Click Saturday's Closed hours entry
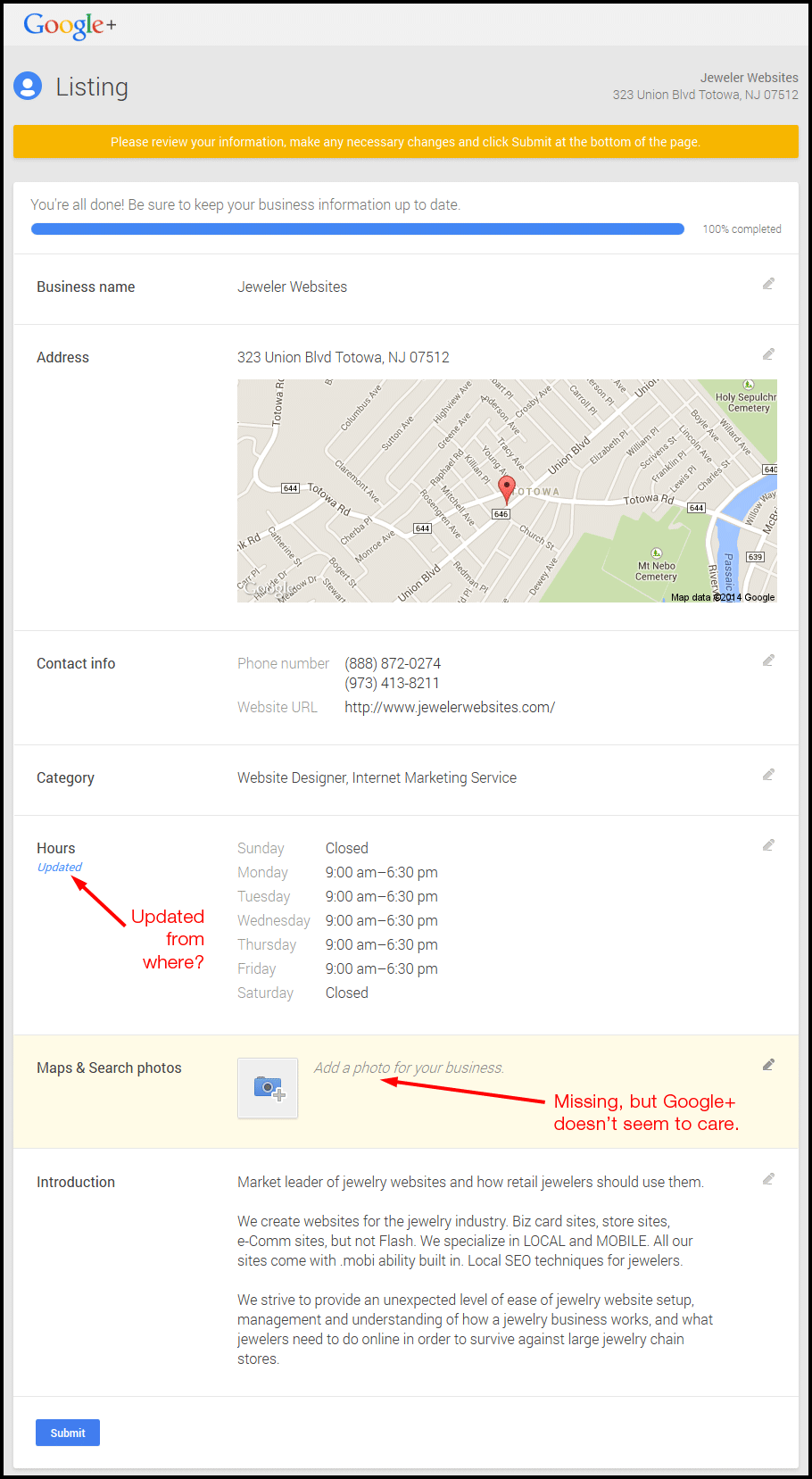Screen dimensions: 812x1479 [347, 993]
